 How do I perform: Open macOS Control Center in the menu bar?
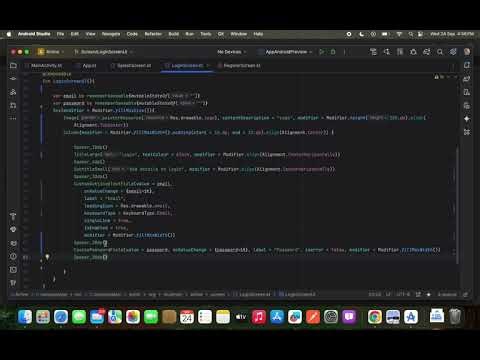click(421, 34)
